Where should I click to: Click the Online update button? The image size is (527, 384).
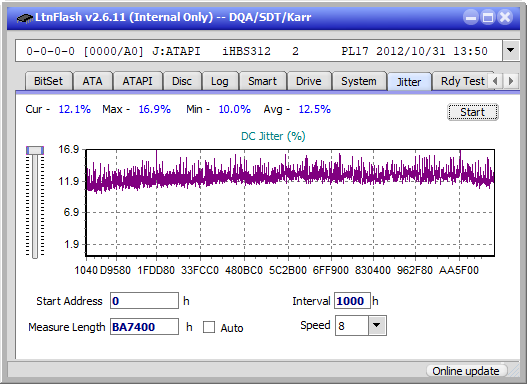[x=465, y=371]
